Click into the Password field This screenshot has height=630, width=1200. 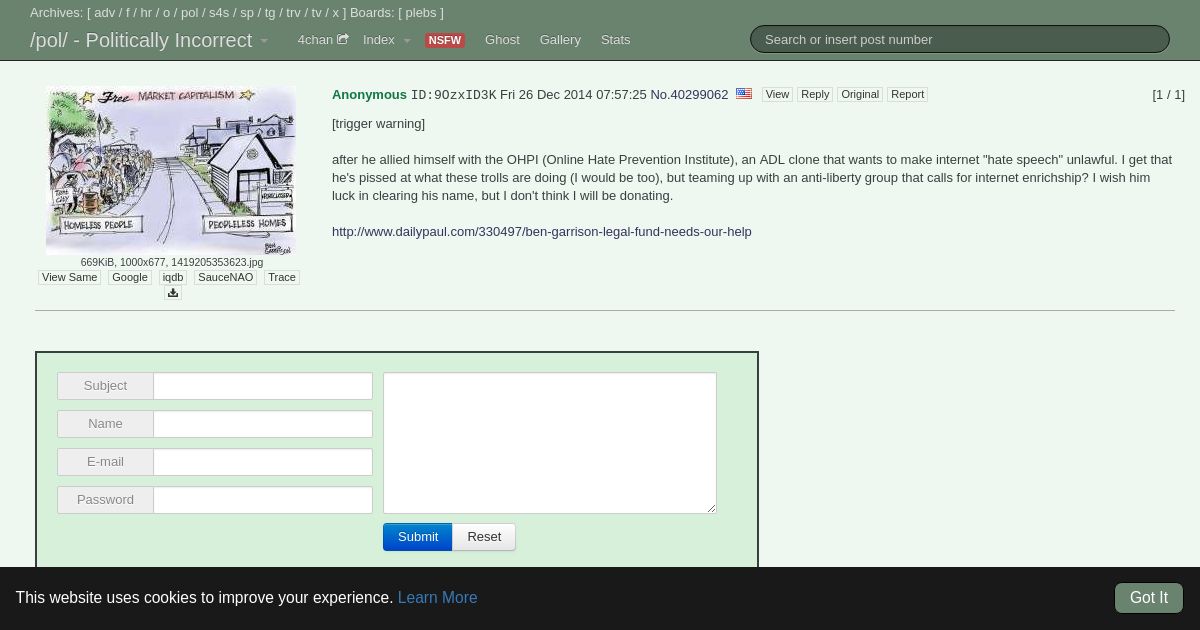pyautogui.click(x=263, y=500)
